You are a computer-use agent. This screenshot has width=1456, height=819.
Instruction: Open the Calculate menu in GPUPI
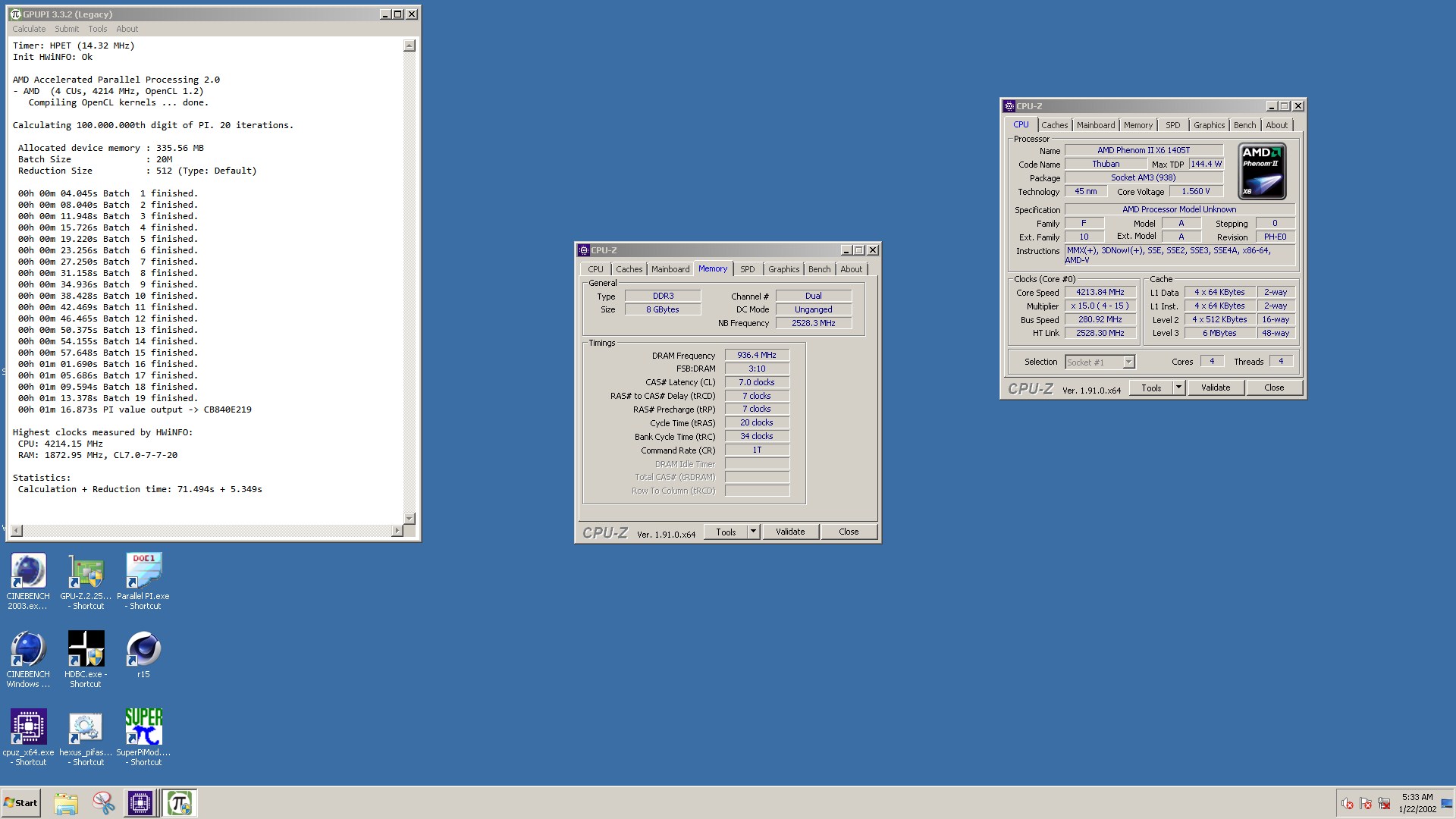(x=29, y=29)
